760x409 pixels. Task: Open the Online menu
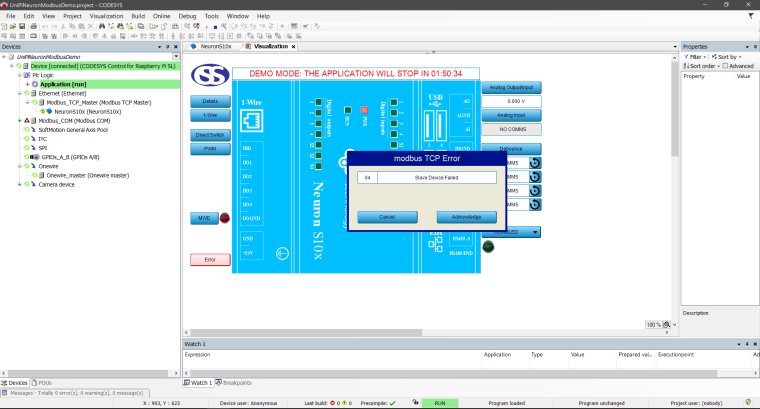pos(161,16)
